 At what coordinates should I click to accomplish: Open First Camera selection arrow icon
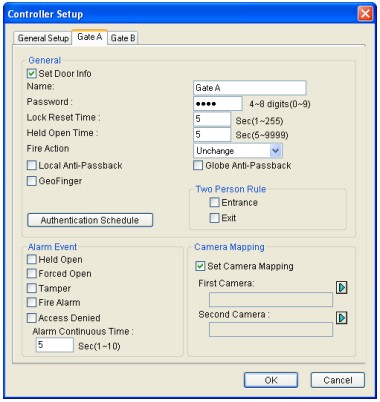pos(341,287)
